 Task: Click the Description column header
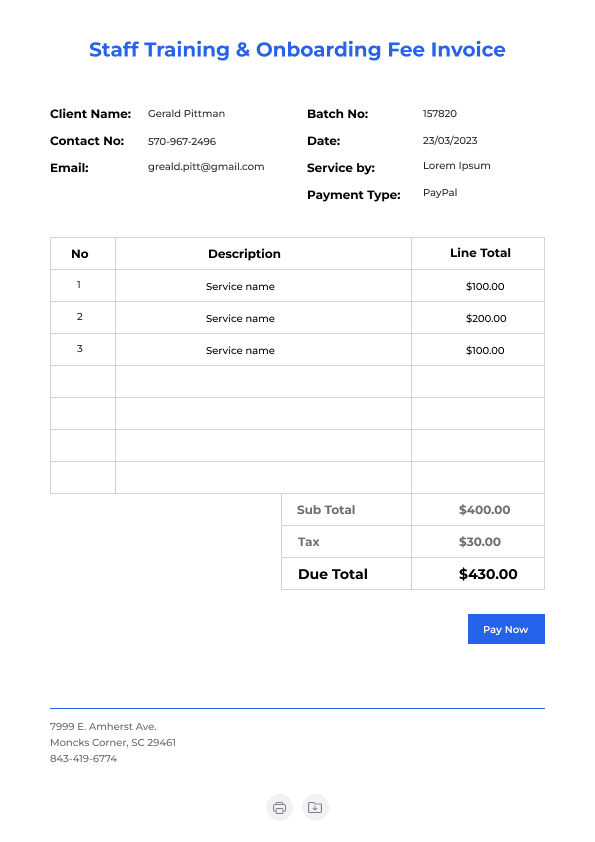click(x=244, y=254)
